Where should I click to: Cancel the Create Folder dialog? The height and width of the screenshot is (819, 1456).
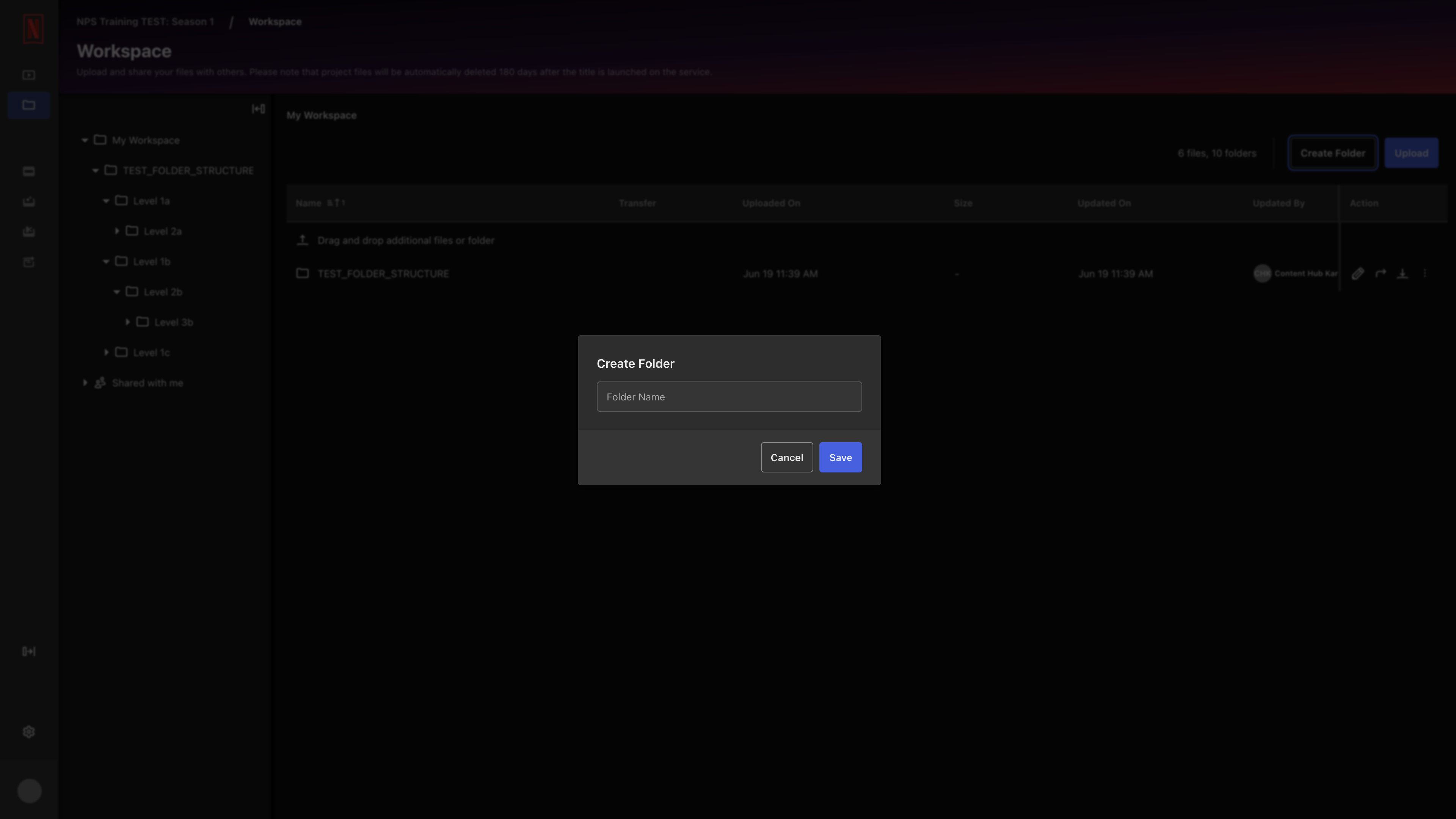point(787,457)
